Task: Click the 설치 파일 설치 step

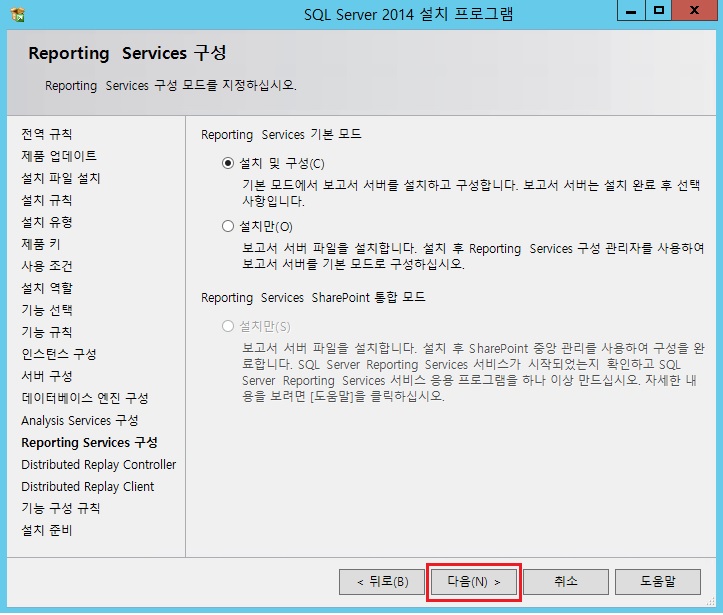Action: coord(60,178)
